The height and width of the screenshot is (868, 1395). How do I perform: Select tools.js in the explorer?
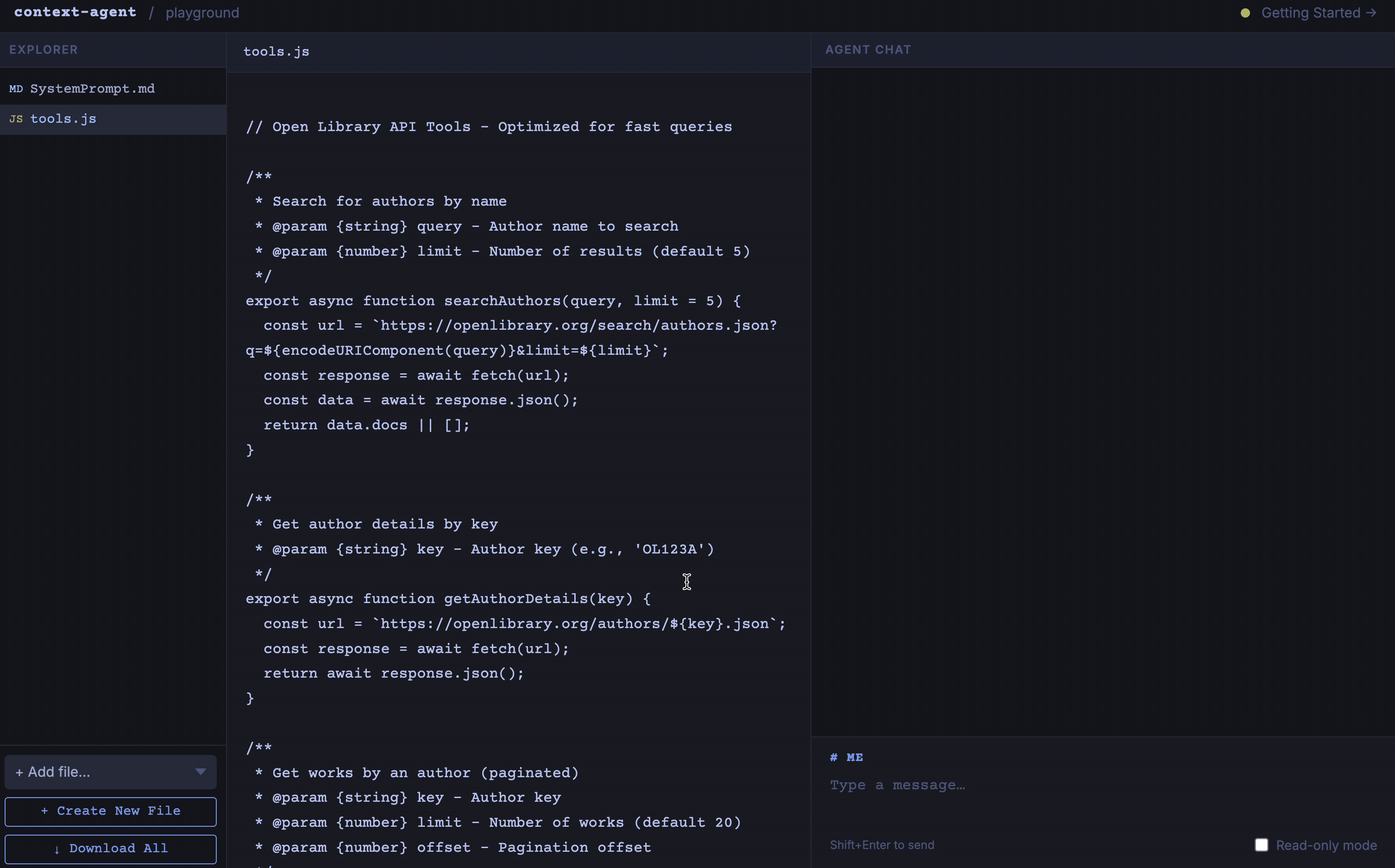[x=113, y=119]
